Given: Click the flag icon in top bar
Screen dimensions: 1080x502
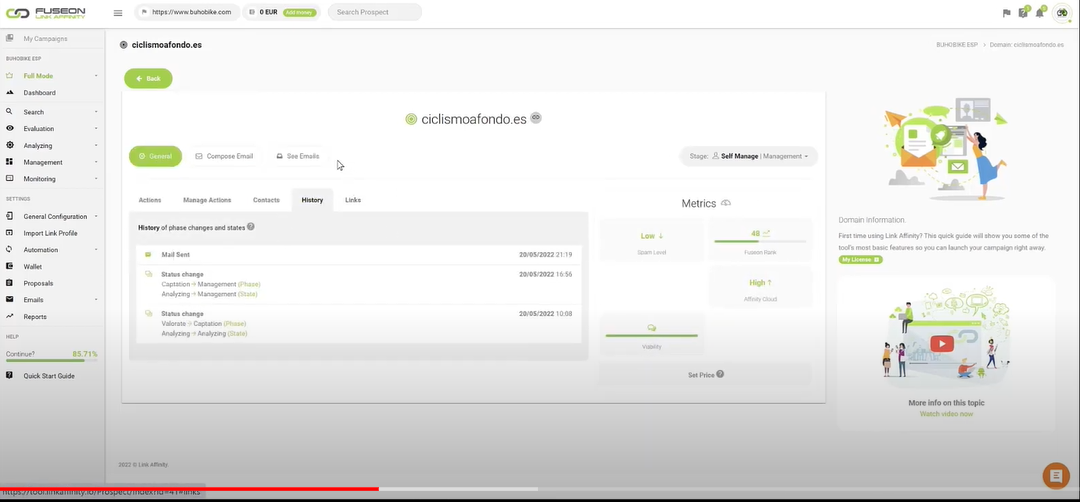Looking at the screenshot, I should (1006, 13).
